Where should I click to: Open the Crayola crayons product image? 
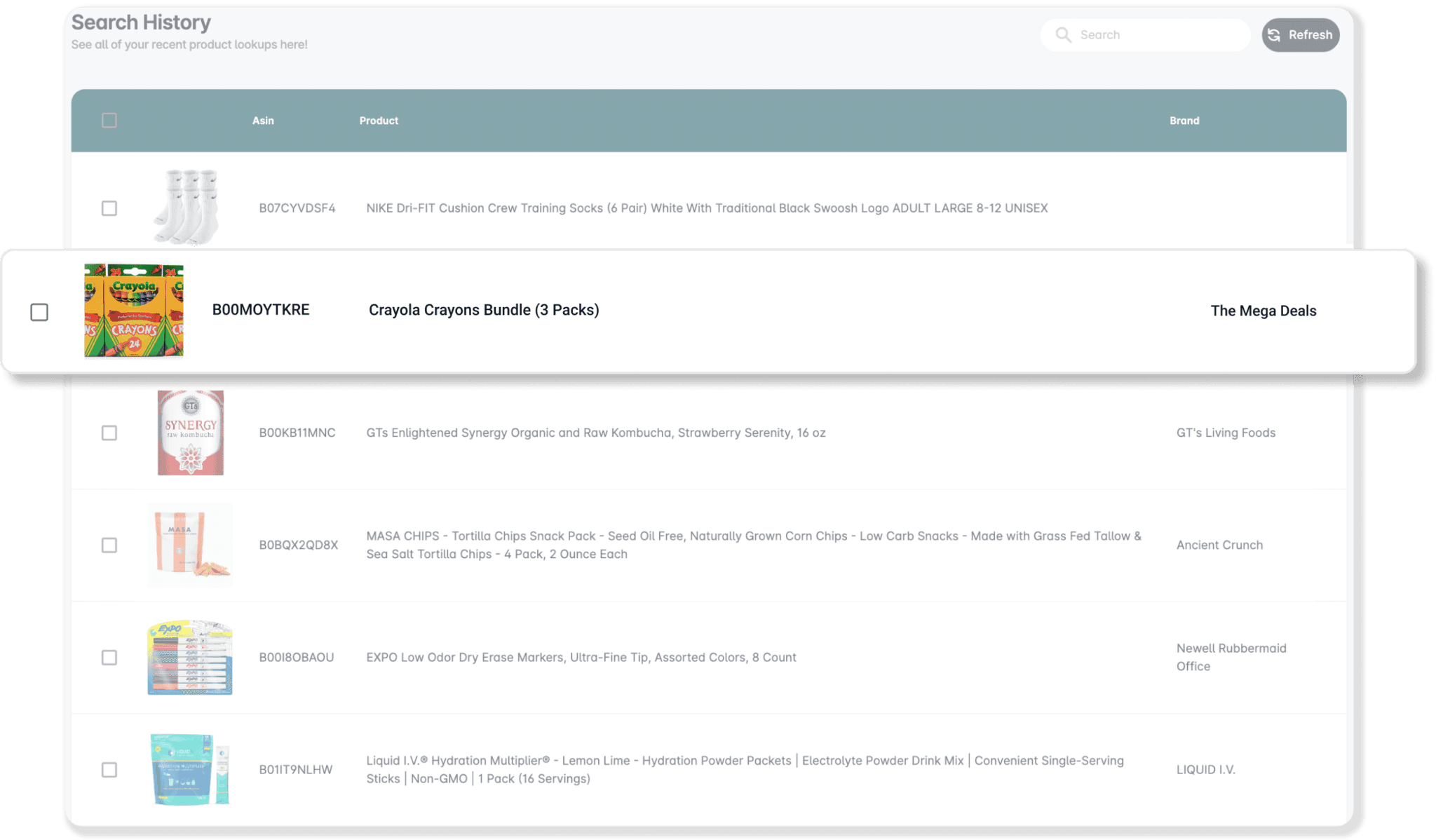(134, 310)
